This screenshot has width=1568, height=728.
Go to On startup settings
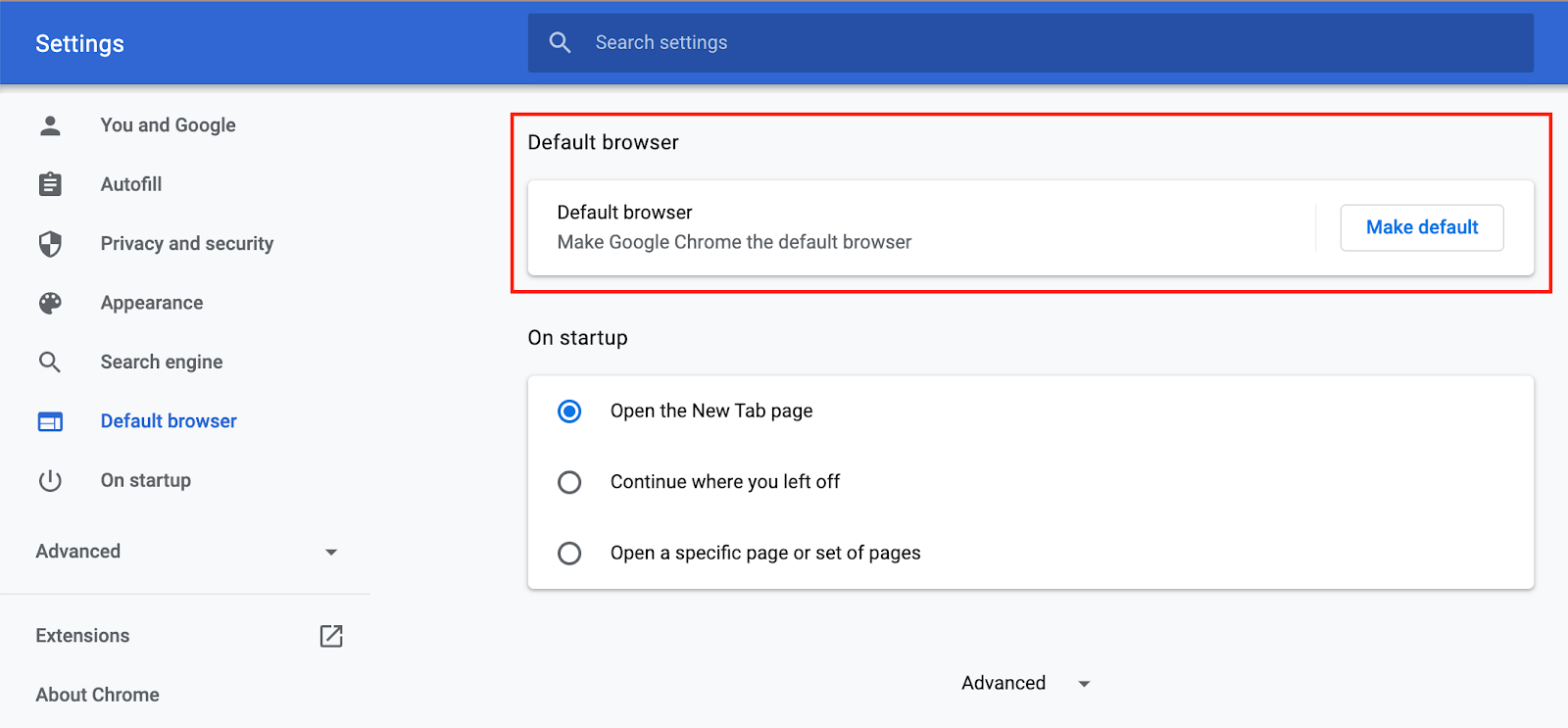146,480
